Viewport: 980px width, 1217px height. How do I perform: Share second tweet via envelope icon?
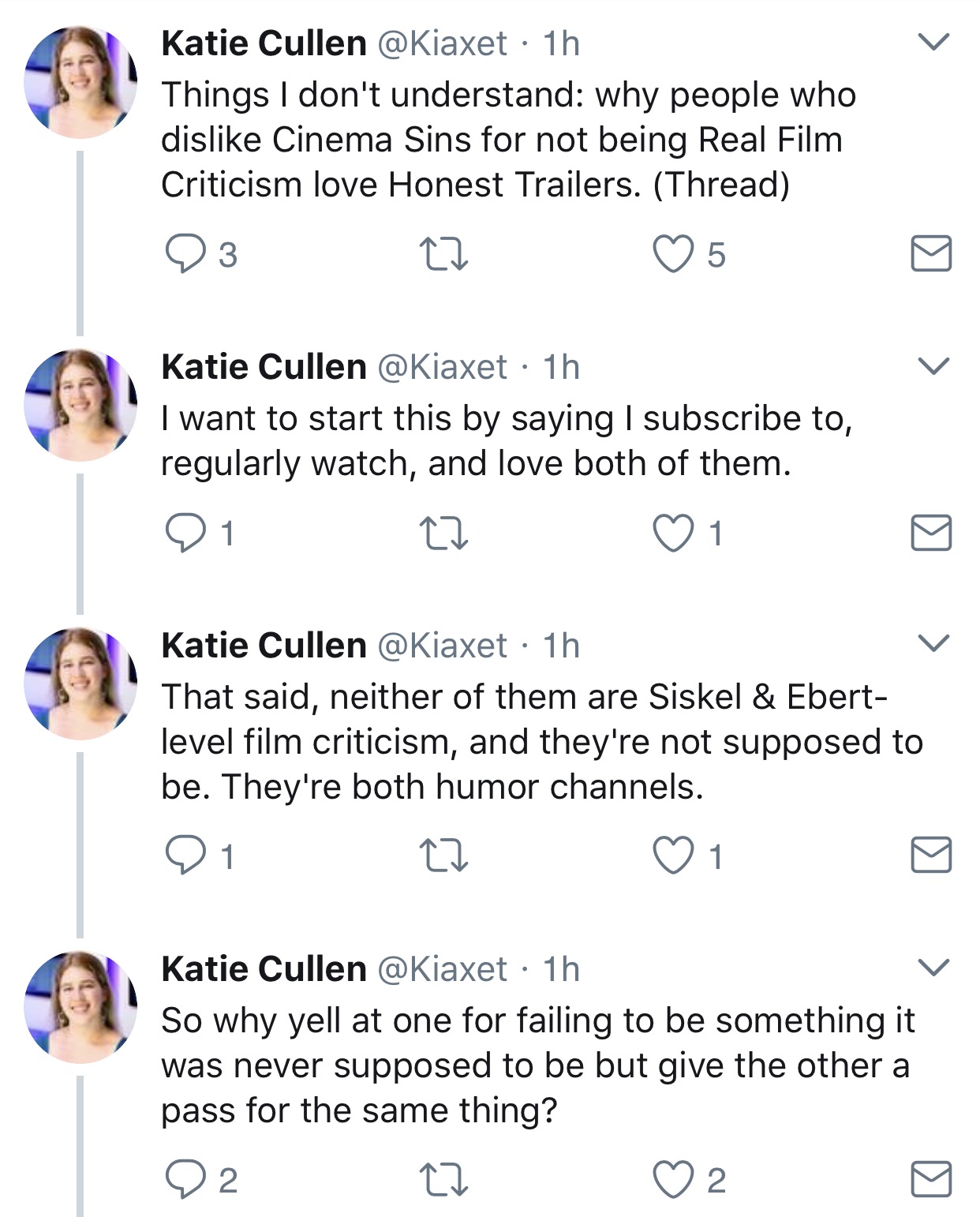(931, 532)
